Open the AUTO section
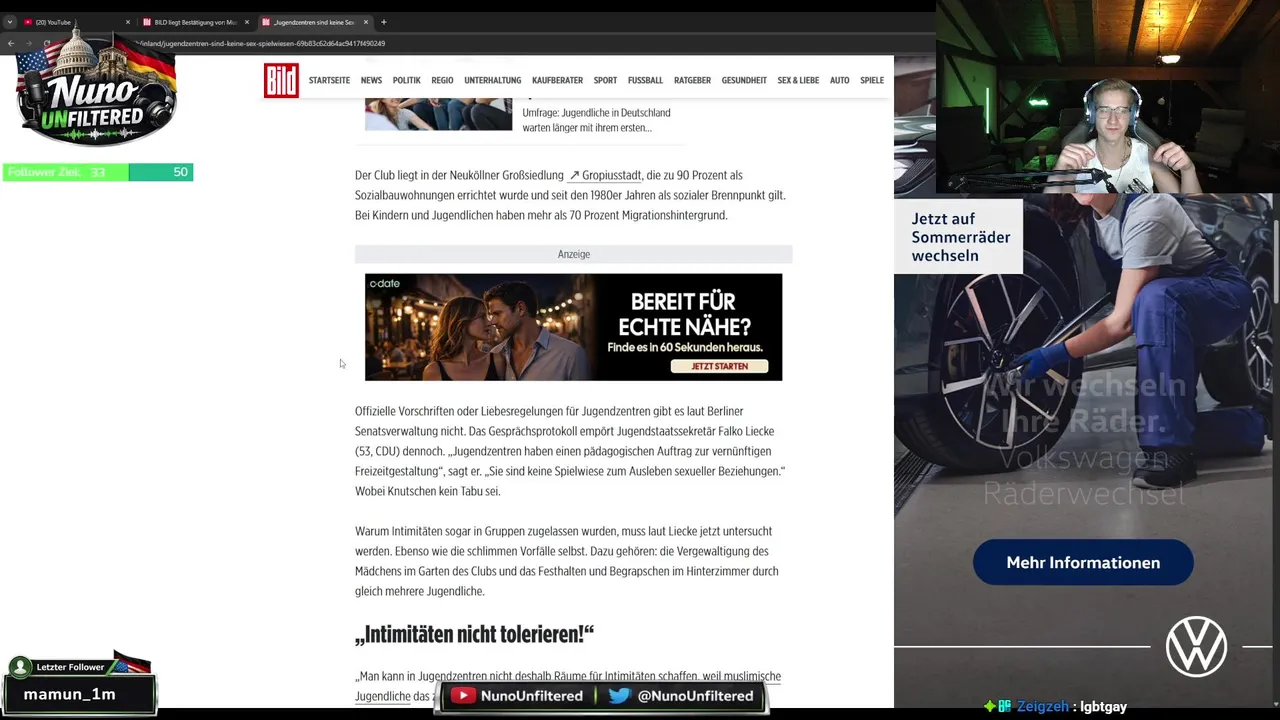The image size is (1280, 720). point(839,80)
